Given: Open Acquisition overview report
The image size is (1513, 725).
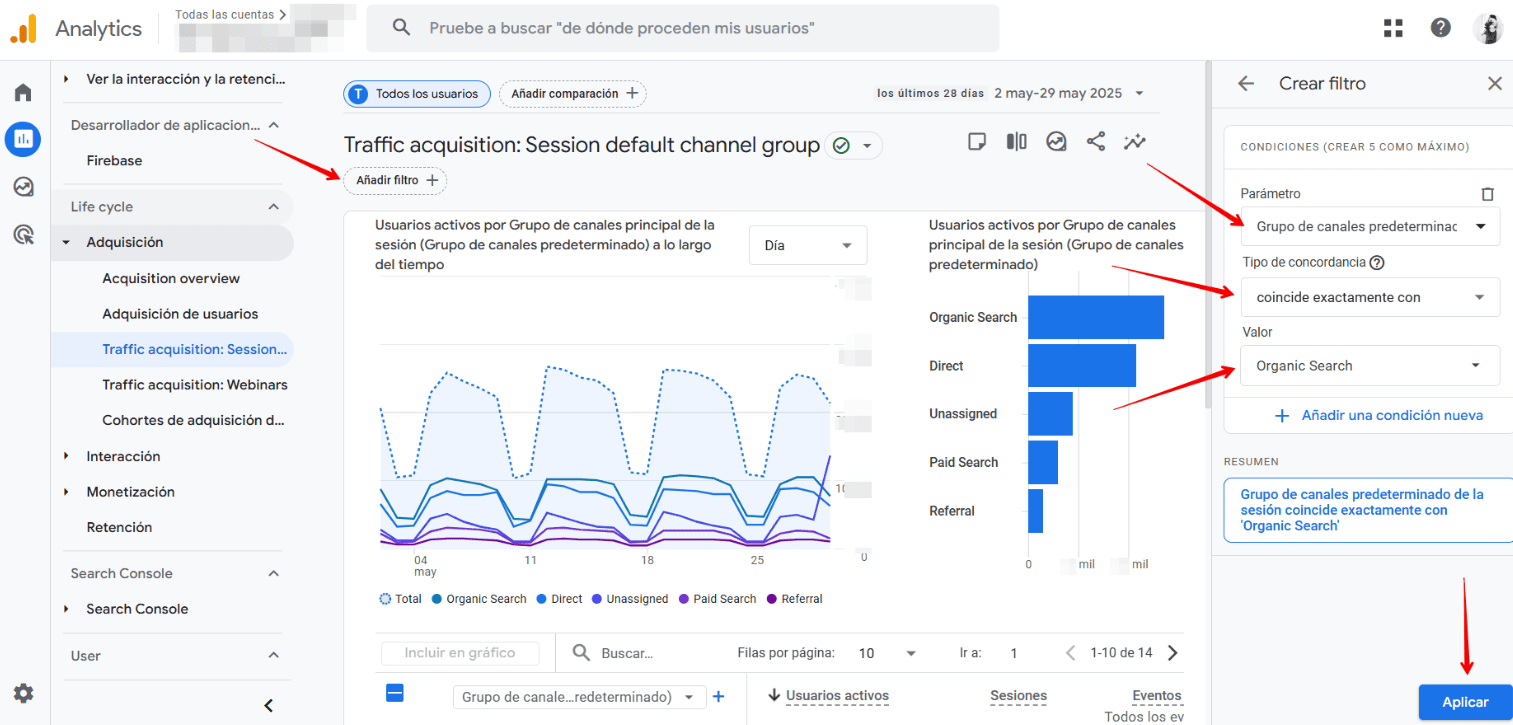Looking at the screenshot, I should pos(171,278).
